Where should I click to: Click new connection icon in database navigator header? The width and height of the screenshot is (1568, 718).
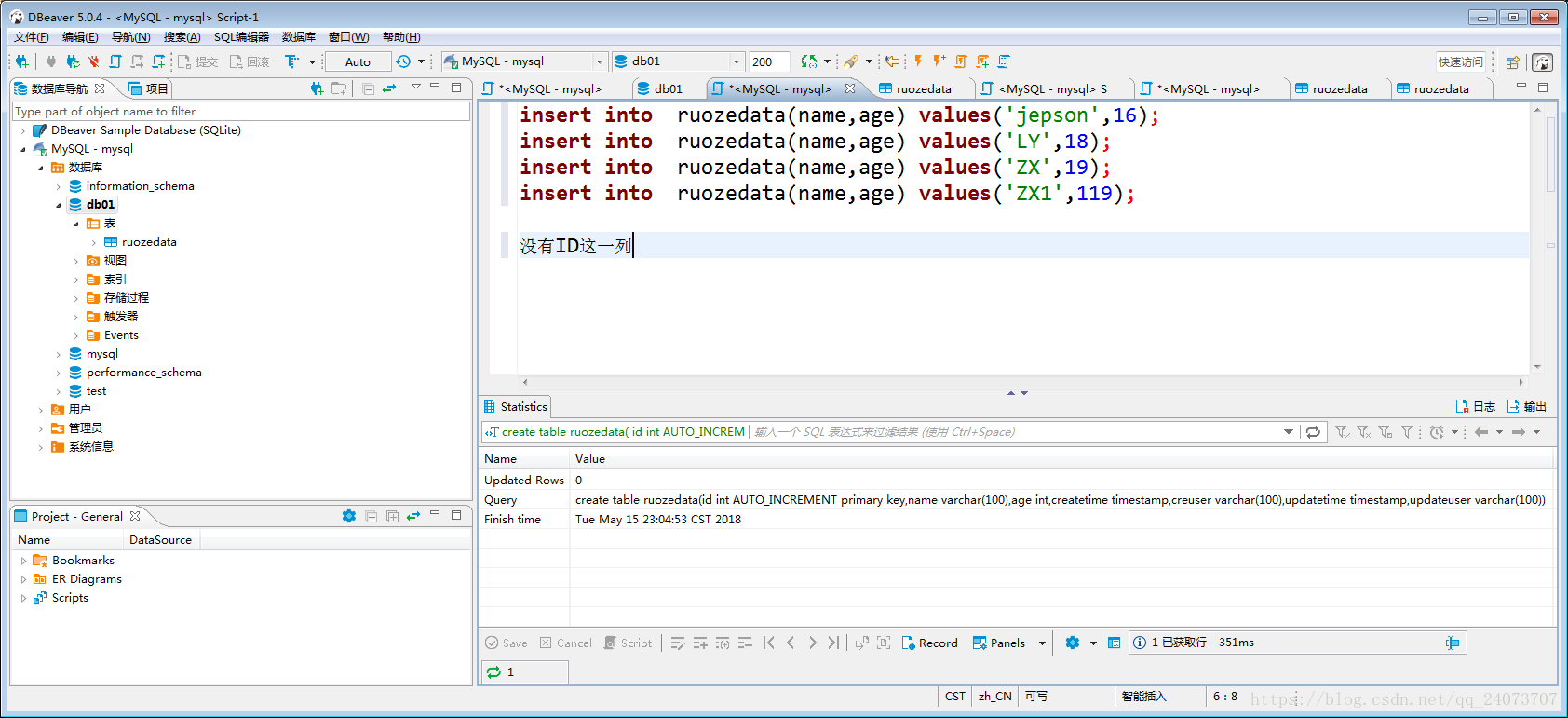317,88
